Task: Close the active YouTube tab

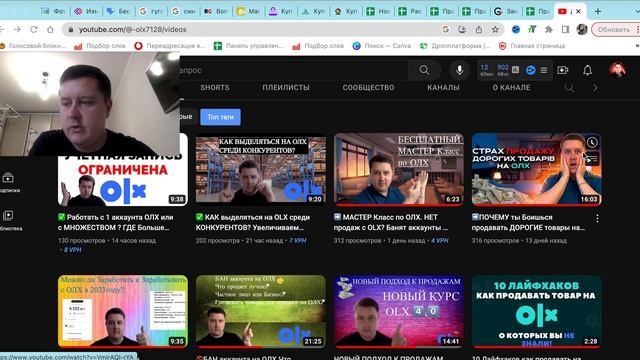Action: (x=578, y=11)
